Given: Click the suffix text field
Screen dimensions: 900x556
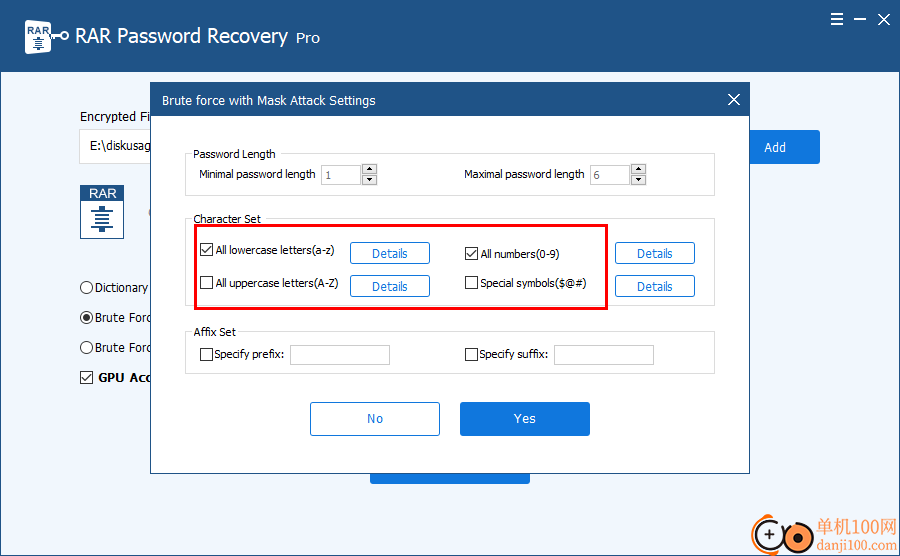Looking at the screenshot, I should pos(604,355).
